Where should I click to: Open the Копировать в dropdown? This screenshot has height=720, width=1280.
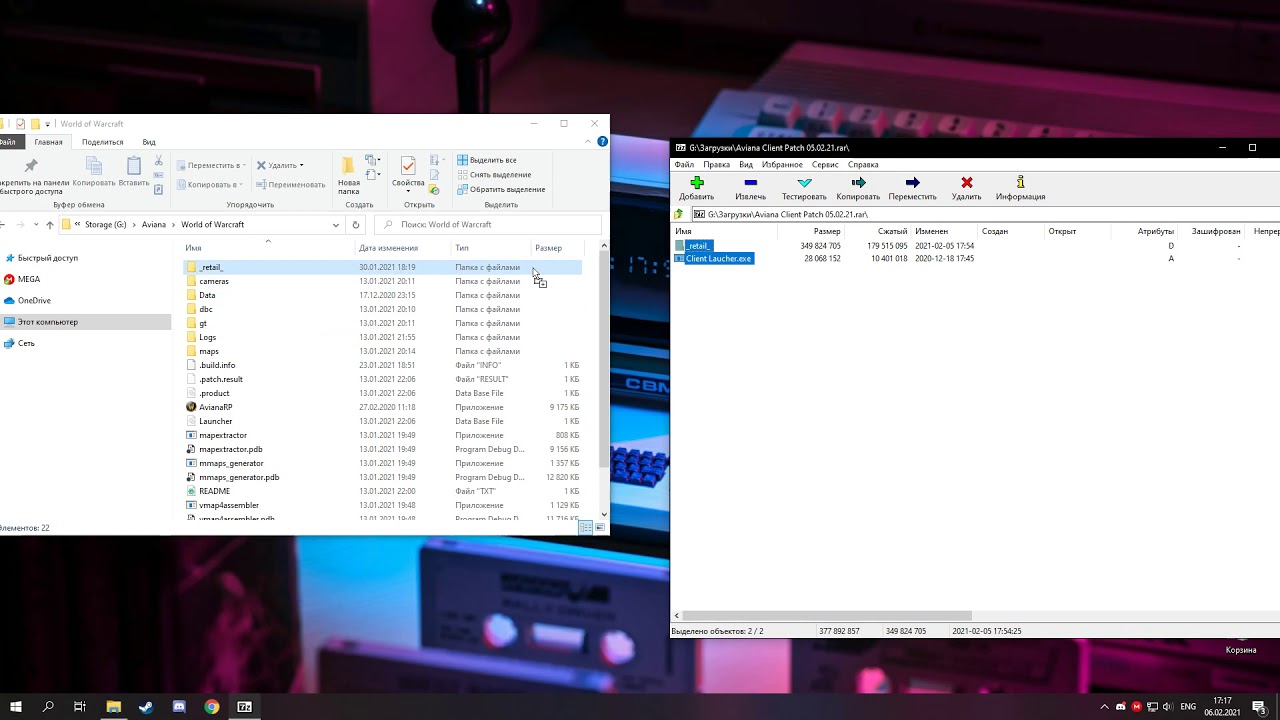click(x=211, y=184)
